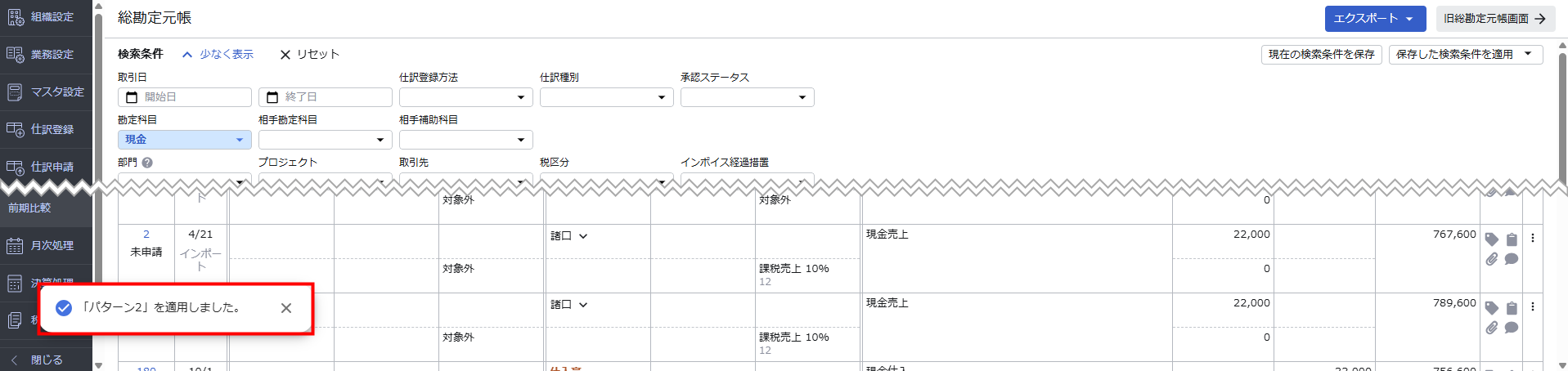Collapse search conditions with 少なく表示

click(218, 54)
